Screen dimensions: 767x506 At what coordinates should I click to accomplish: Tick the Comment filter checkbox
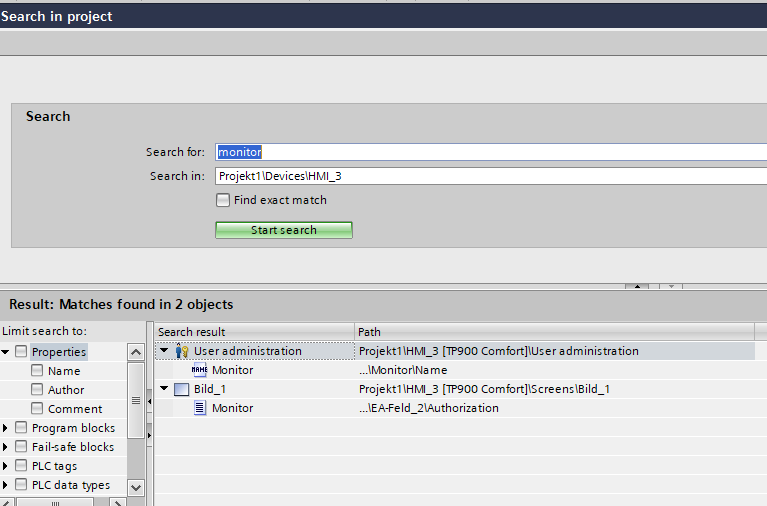[x=37, y=409]
